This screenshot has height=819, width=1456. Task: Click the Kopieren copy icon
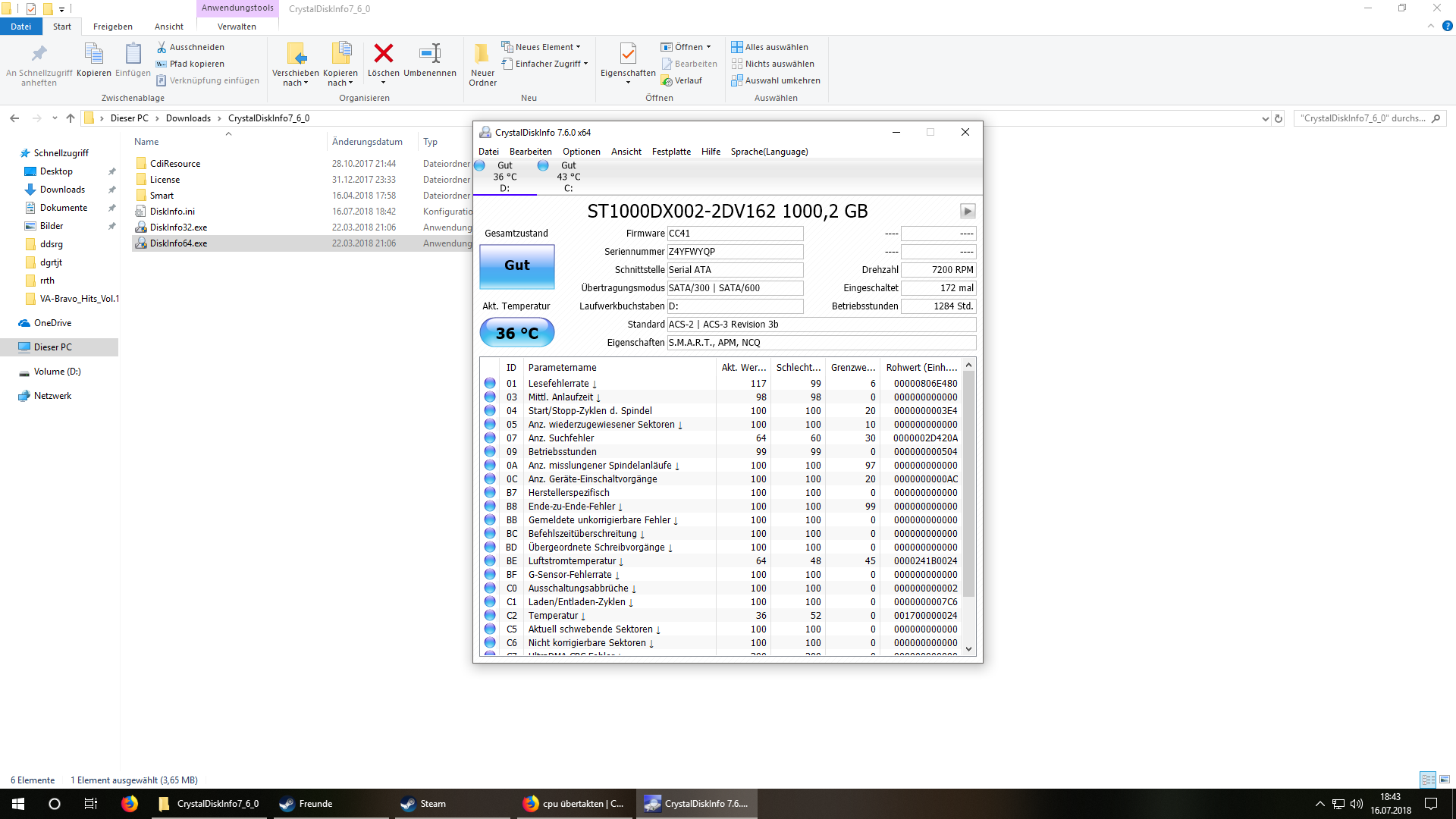(x=94, y=54)
